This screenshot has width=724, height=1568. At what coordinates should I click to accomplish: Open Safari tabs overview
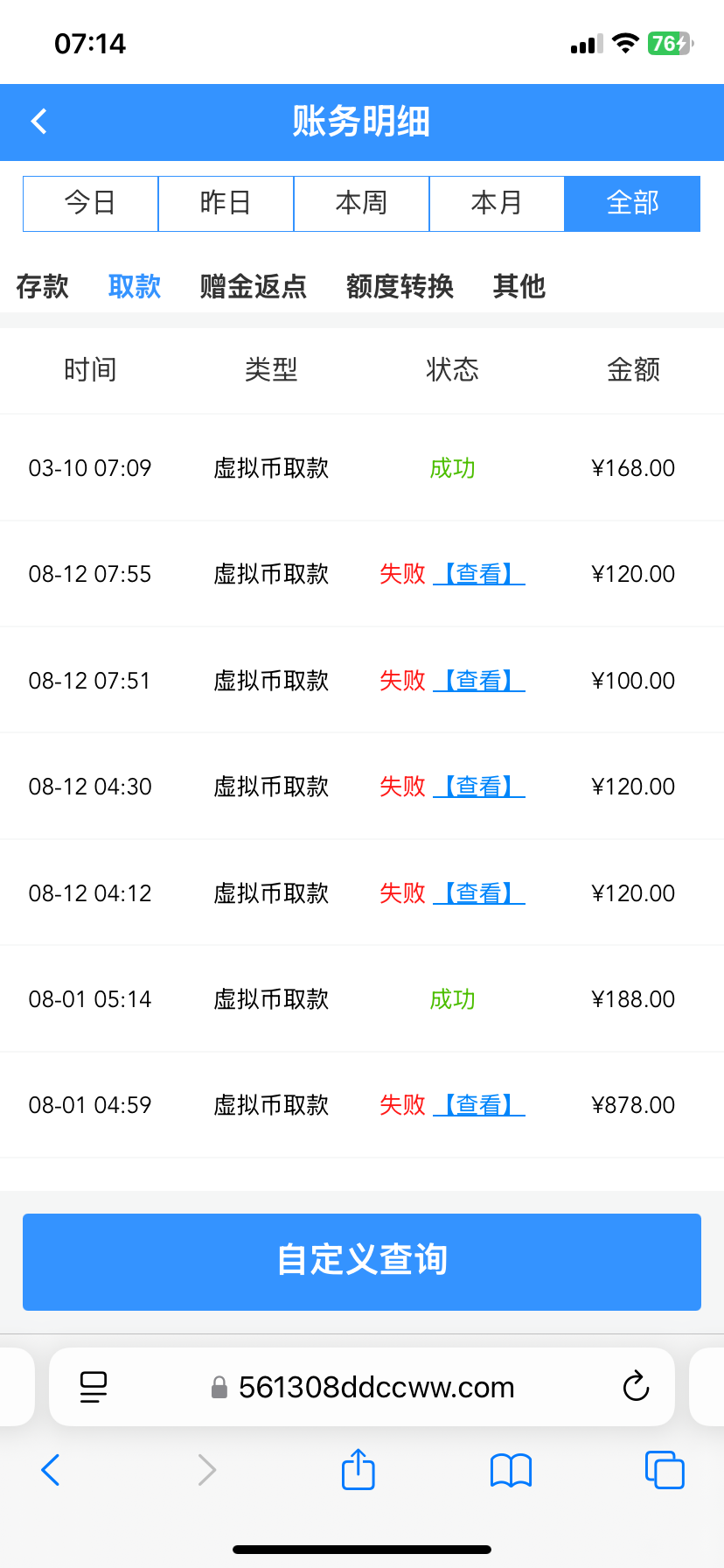click(x=665, y=1470)
